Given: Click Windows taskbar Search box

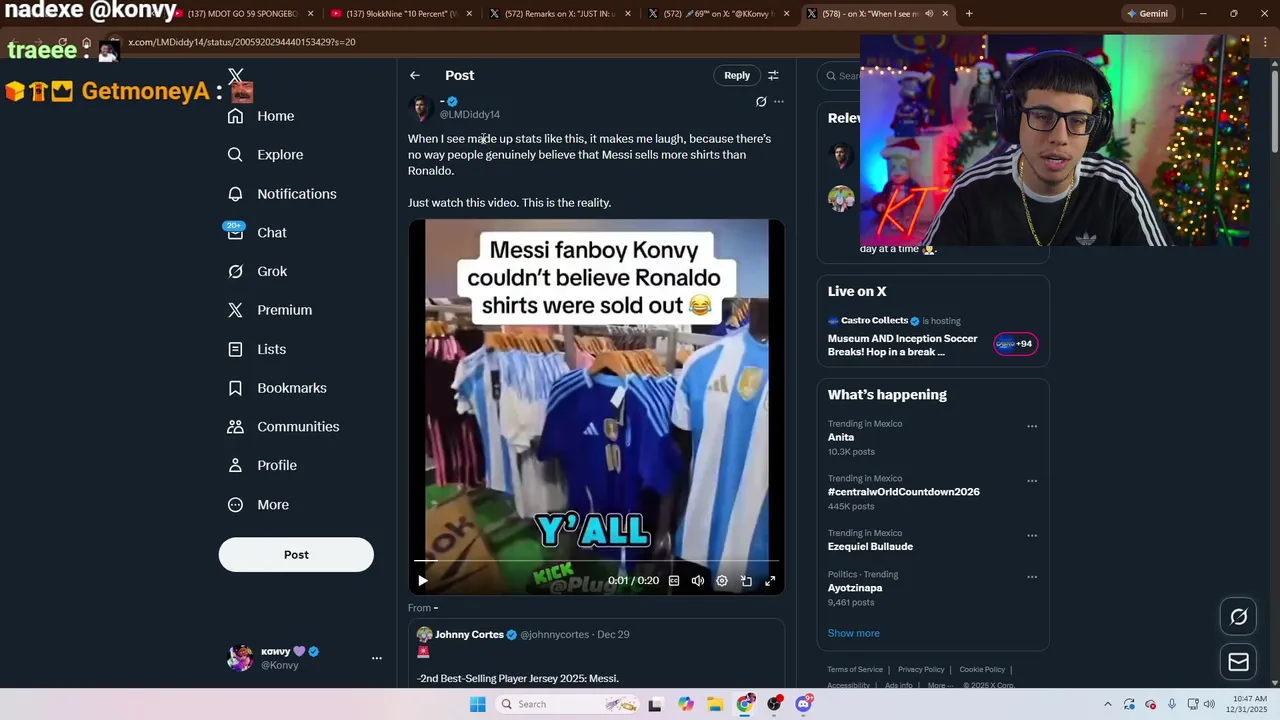Looking at the screenshot, I should click(x=568, y=704).
